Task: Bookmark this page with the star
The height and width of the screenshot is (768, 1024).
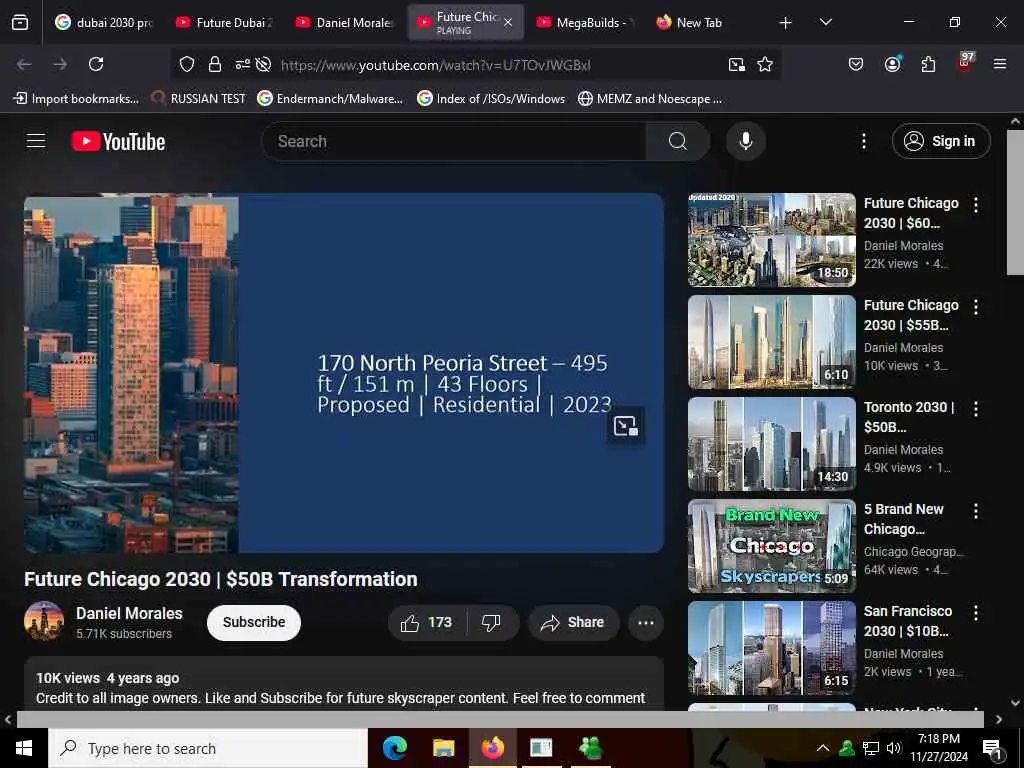Action: tap(765, 64)
